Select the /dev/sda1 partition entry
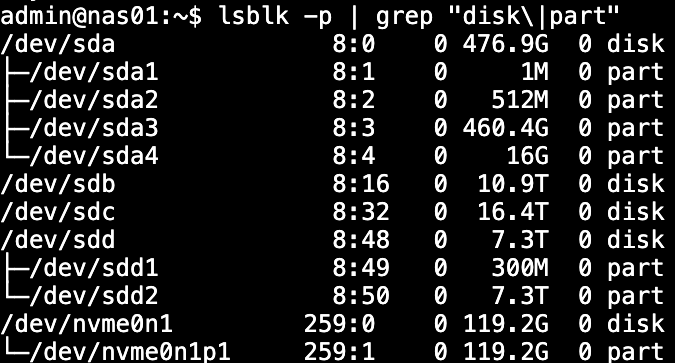 94,72
